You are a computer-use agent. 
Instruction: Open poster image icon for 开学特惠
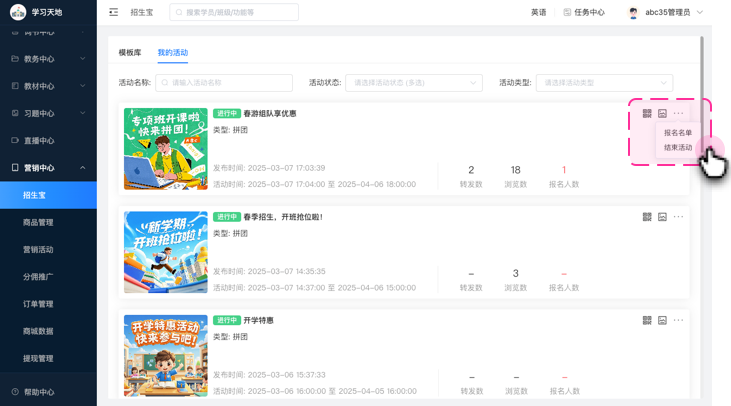tap(662, 320)
